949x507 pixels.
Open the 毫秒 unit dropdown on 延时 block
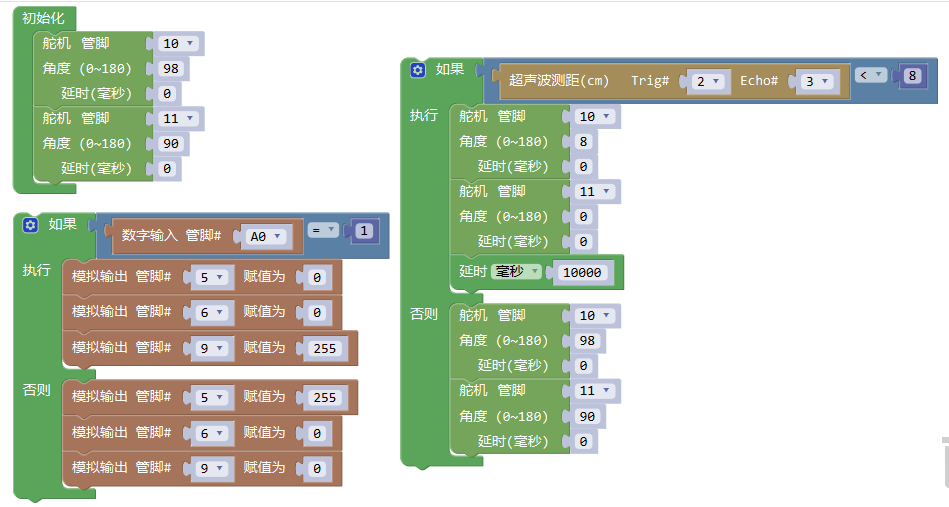[x=516, y=272]
